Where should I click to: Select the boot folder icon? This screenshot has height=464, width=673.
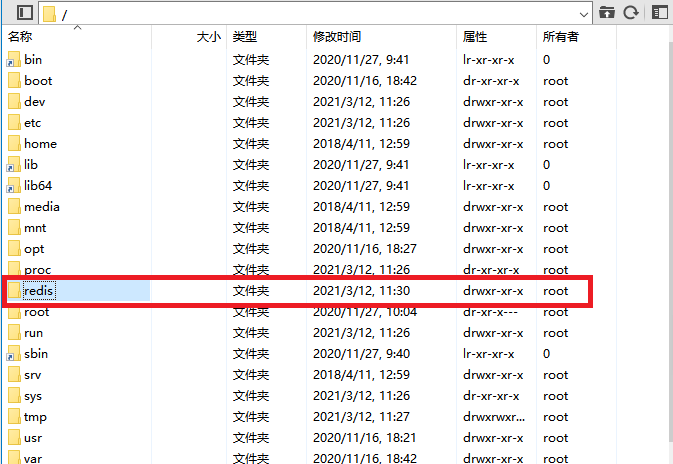click(14, 81)
